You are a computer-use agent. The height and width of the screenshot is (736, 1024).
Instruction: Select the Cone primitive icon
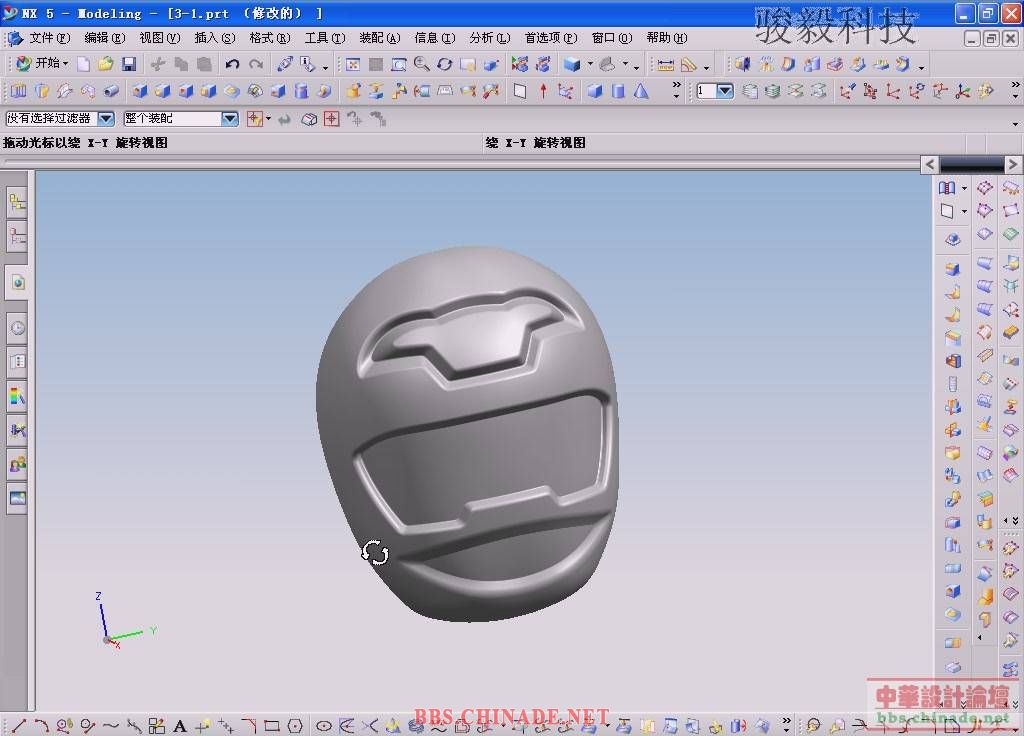coord(641,91)
